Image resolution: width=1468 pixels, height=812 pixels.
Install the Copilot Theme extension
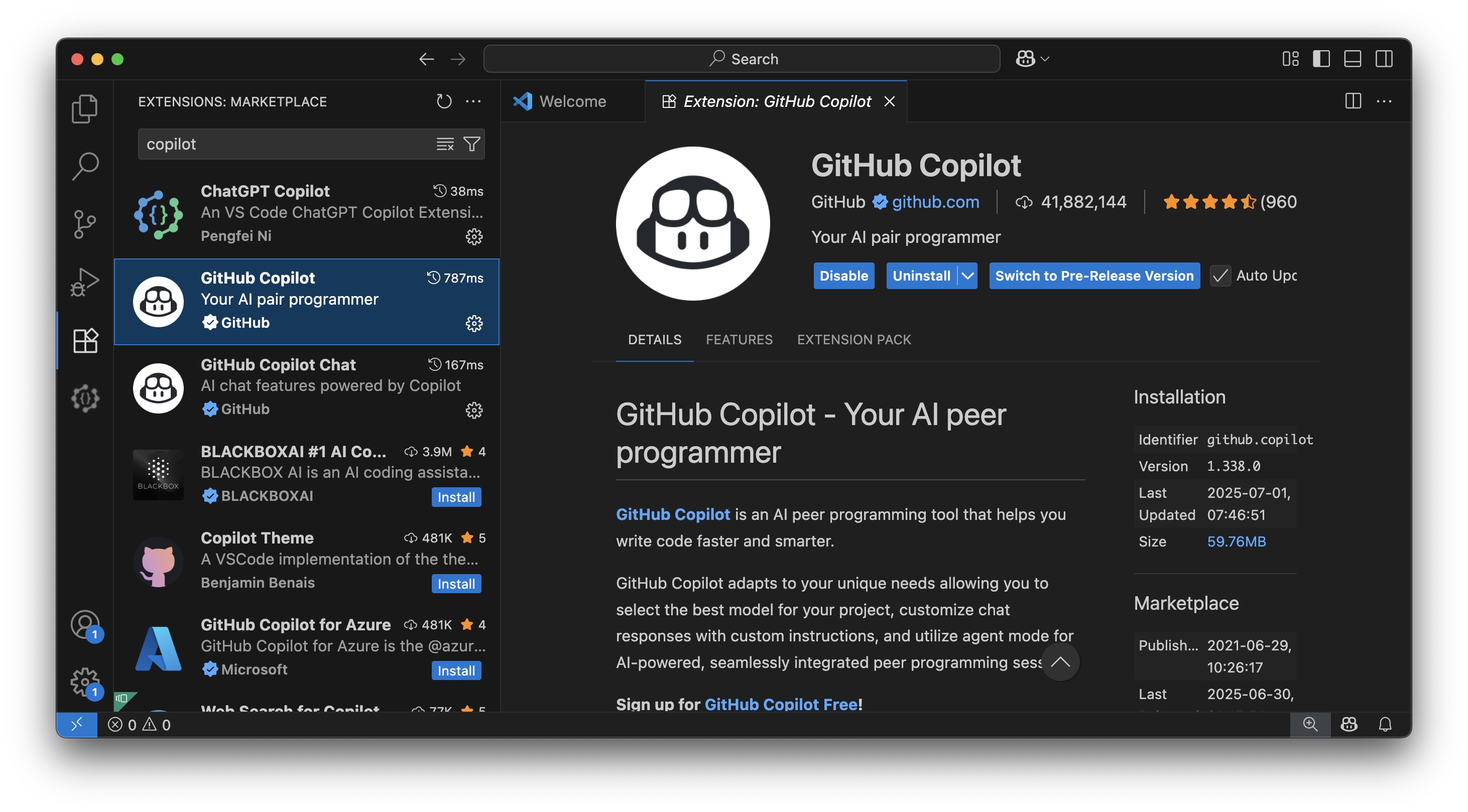(456, 584)
